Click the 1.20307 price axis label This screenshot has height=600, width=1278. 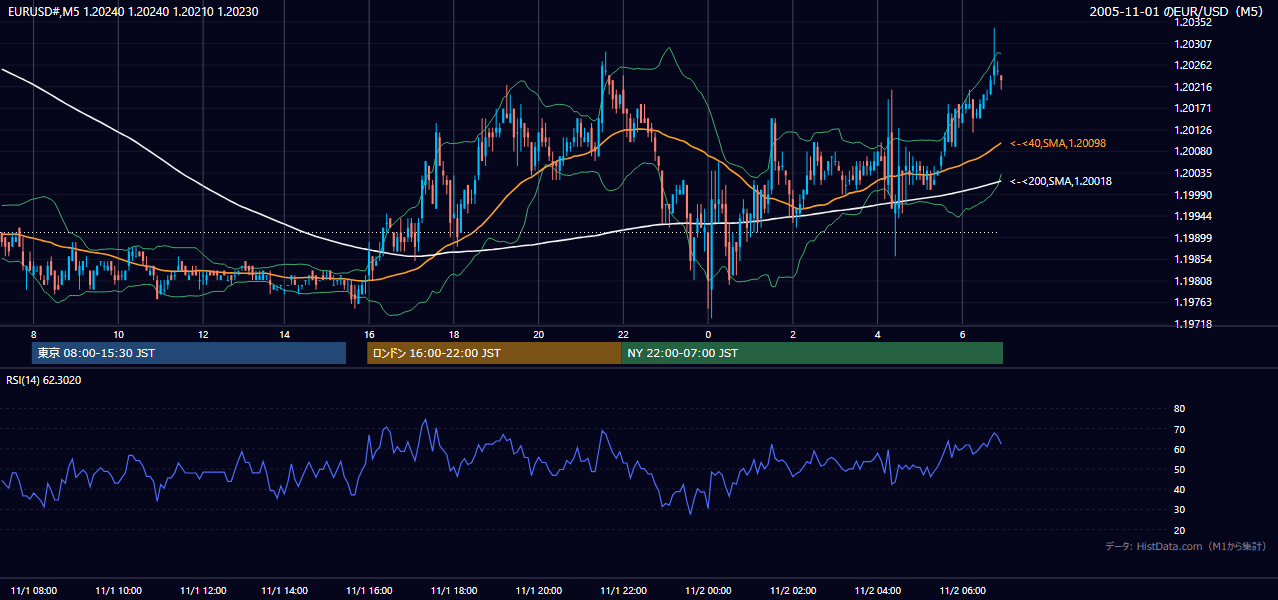1193,44
